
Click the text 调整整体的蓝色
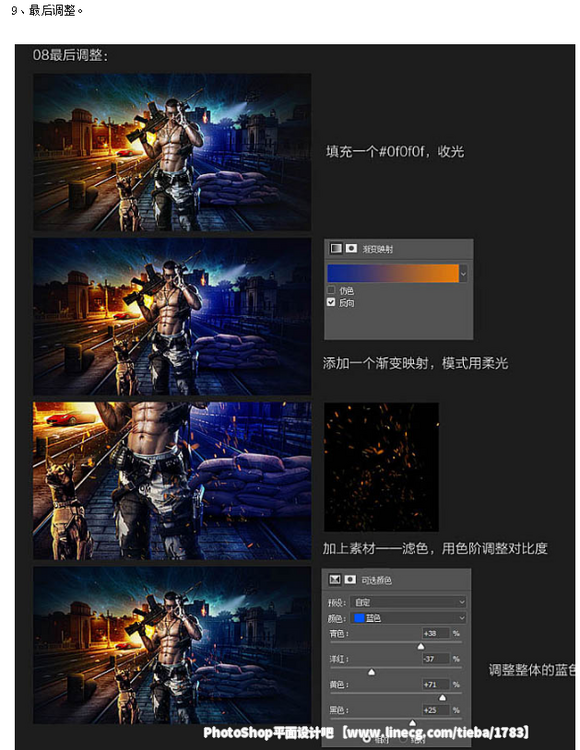tap(532, 670)
